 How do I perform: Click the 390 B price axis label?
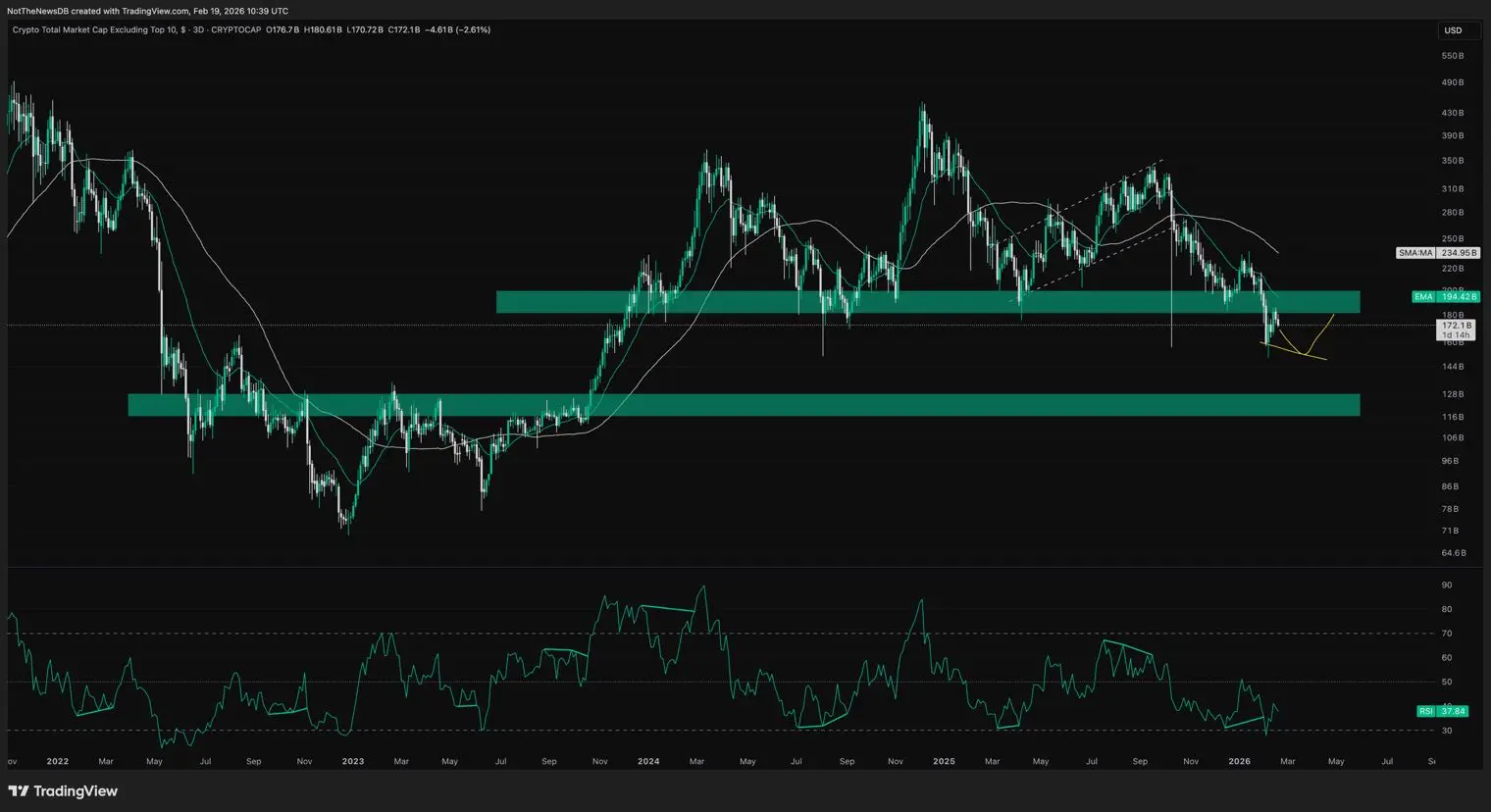tap(1453, 135)
